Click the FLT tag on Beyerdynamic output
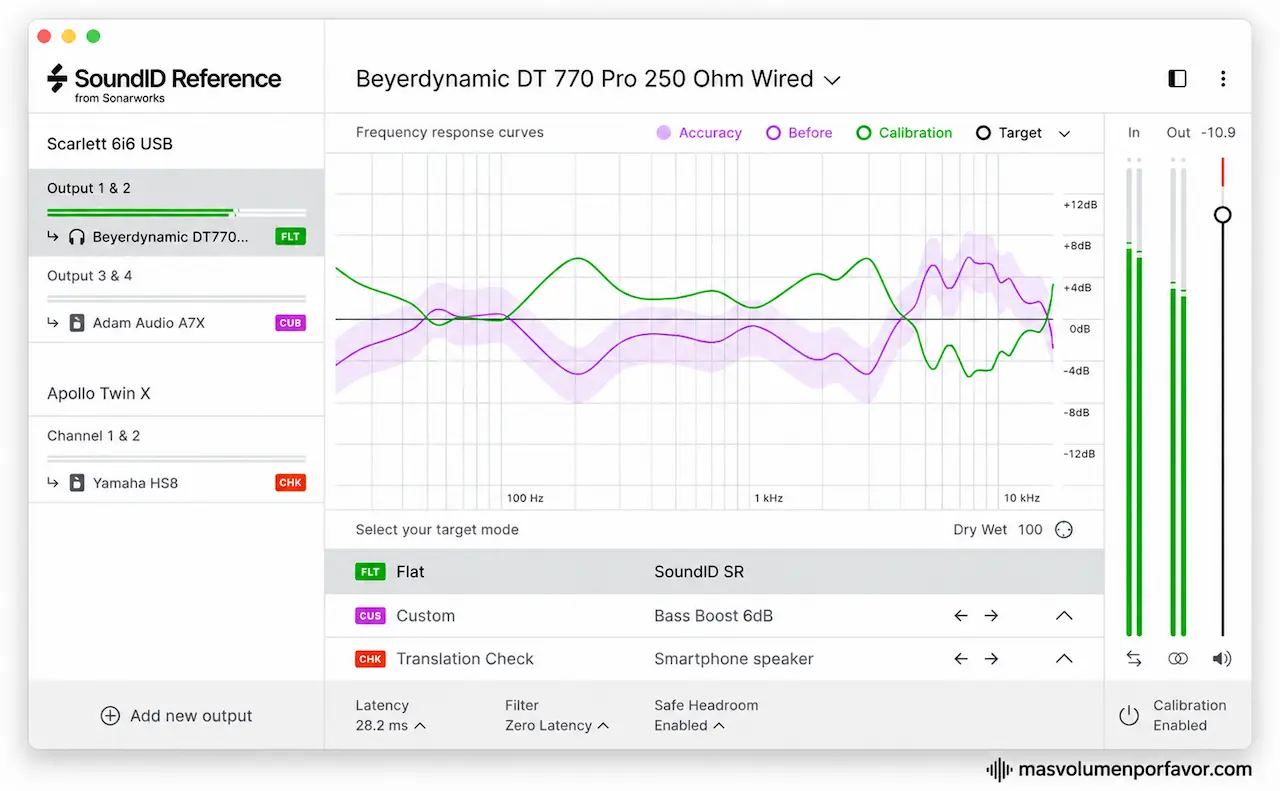 290,237
